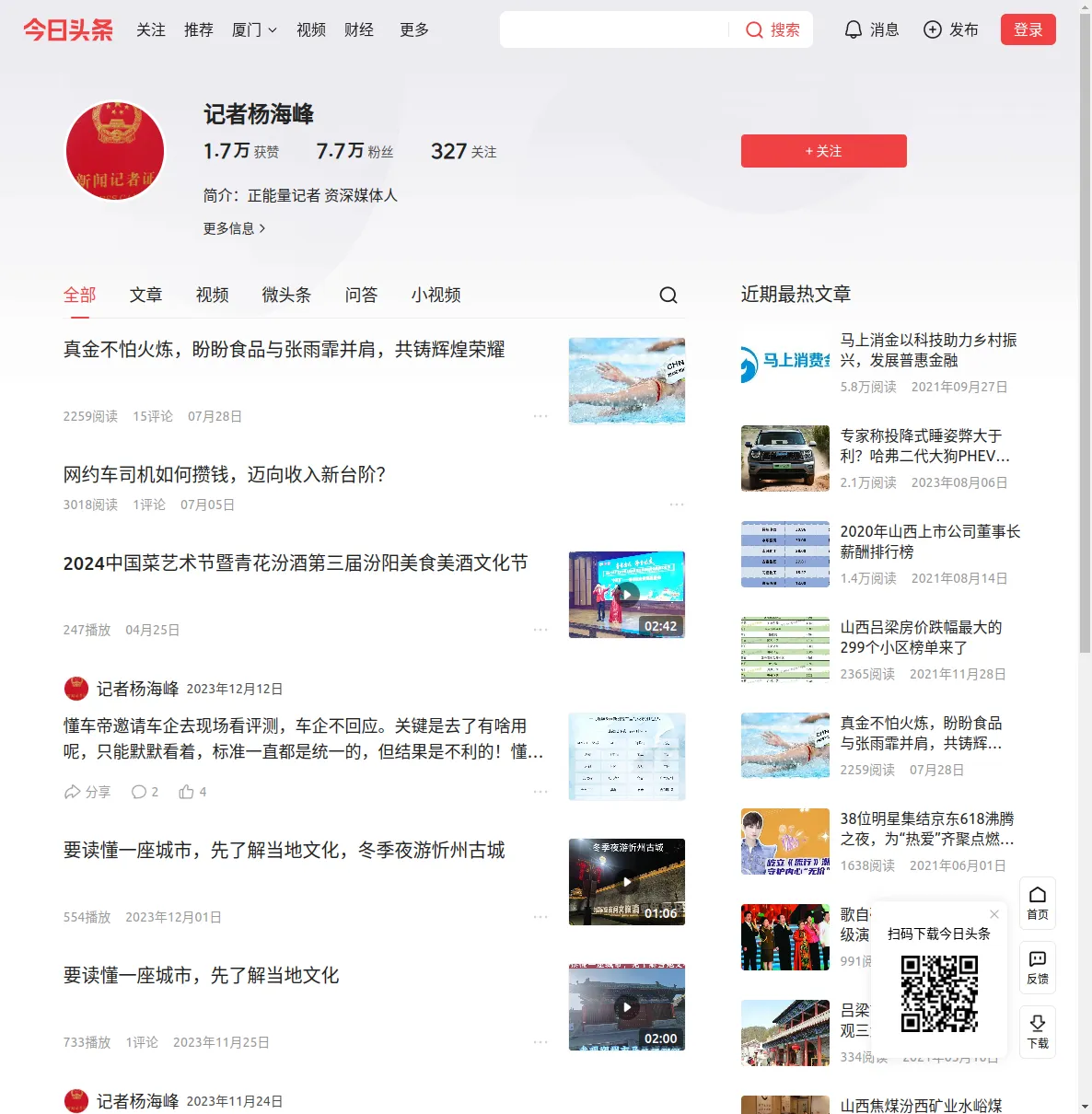Expand the 厦门 city dropdown
Screen dimensions: 1092x1114
click(x=254, y=30)
